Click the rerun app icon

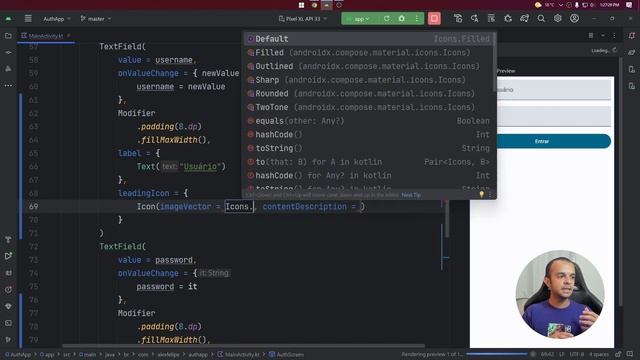pos(387,18)
